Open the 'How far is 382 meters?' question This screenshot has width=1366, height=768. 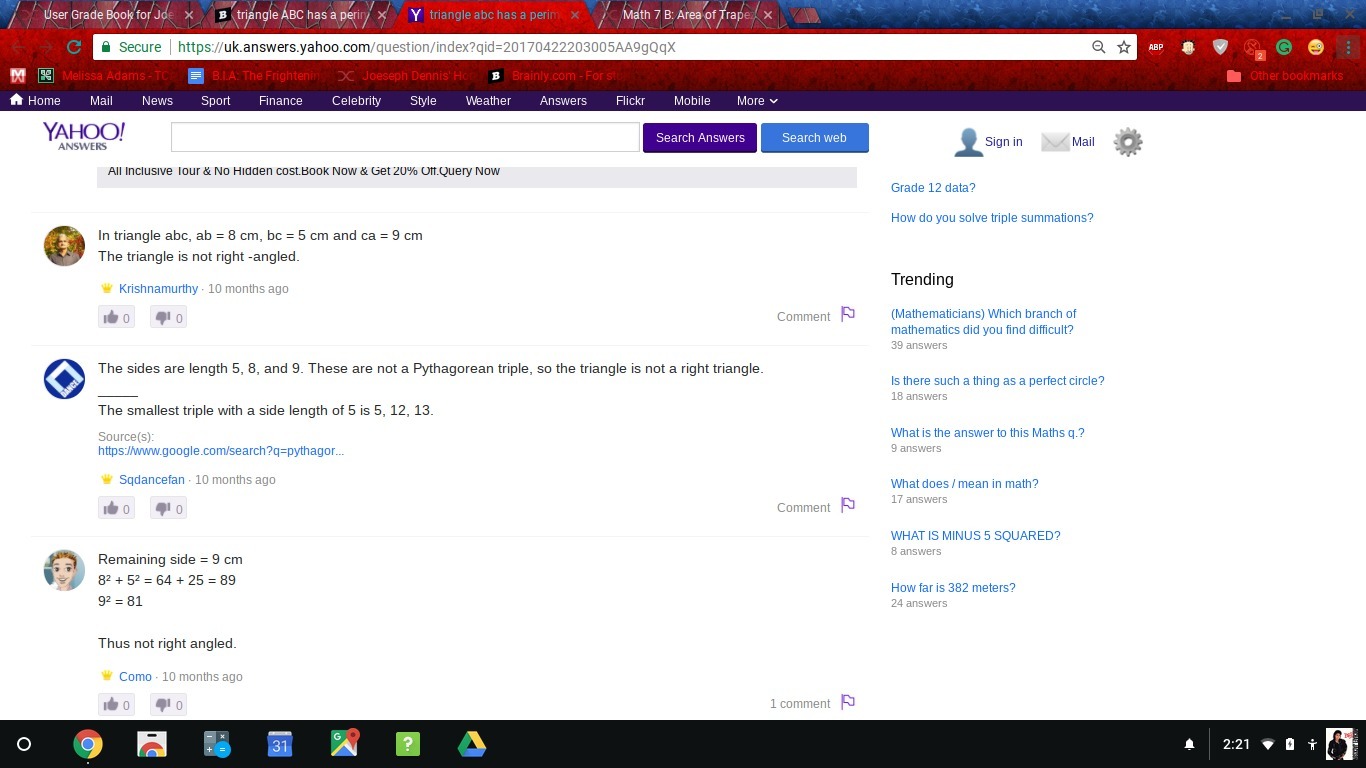coord(953,588)
